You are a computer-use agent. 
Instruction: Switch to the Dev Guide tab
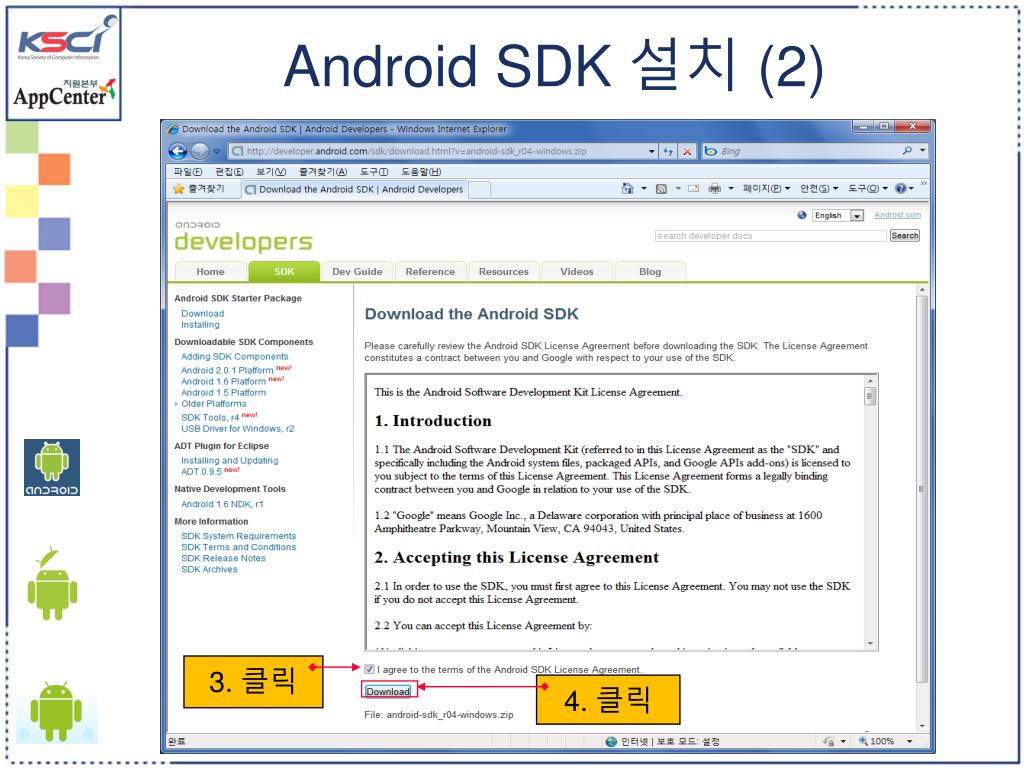[357, 272]
